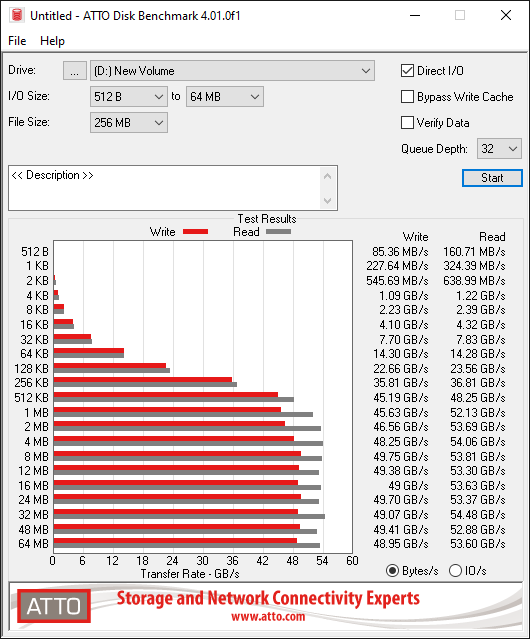Open the Queue Depth dropdown
The image size is (530, 639).
pyautogui.click(x=499, y=149)
